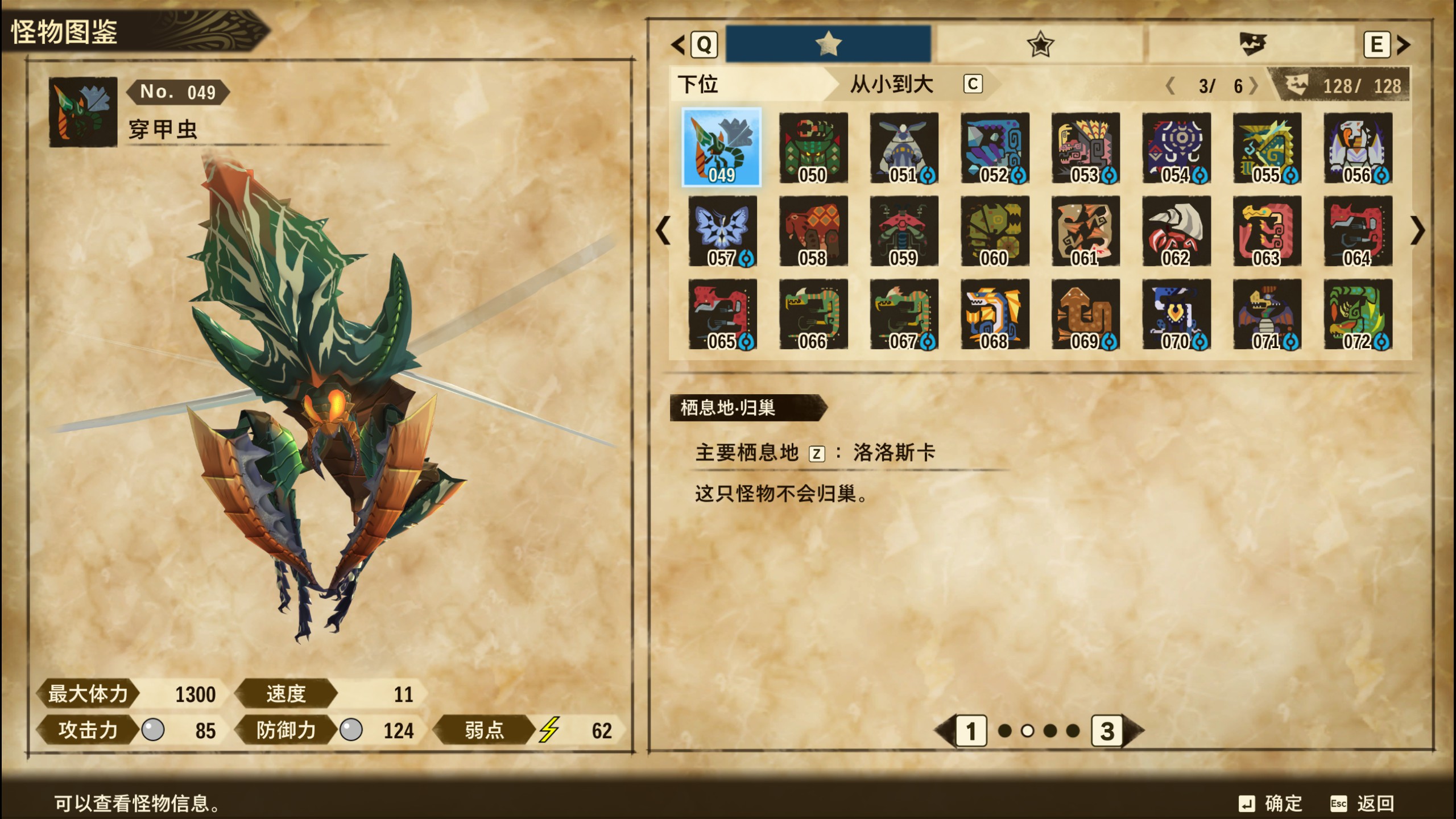The height and width of the screenshot is (819, 1456).
Task: Click the hollow page indicator dot
Action: pos(1027,731)
